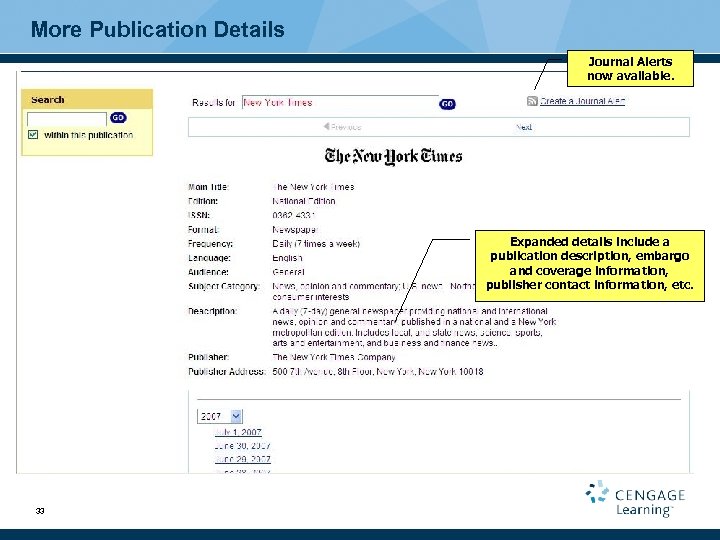Open the June 29, 2007 issue
The height and width of the screenshot is (540, 720).
pos(242,459)
